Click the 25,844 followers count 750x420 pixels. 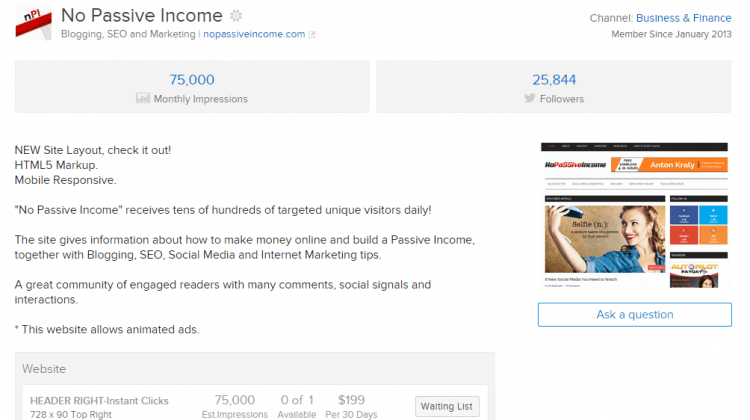click(x=554, y=79)
